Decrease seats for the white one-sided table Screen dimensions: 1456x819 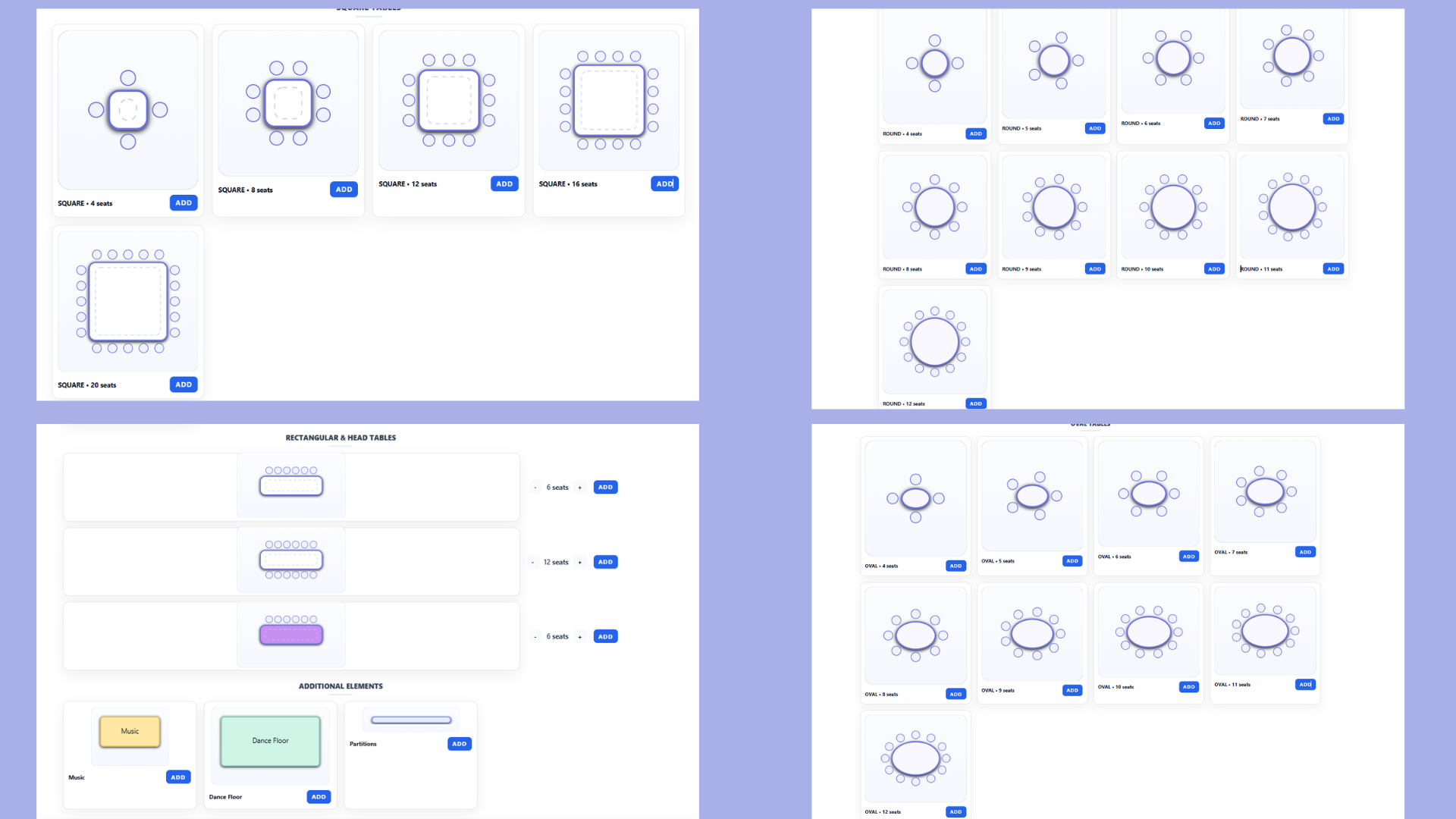pos(535,488)
